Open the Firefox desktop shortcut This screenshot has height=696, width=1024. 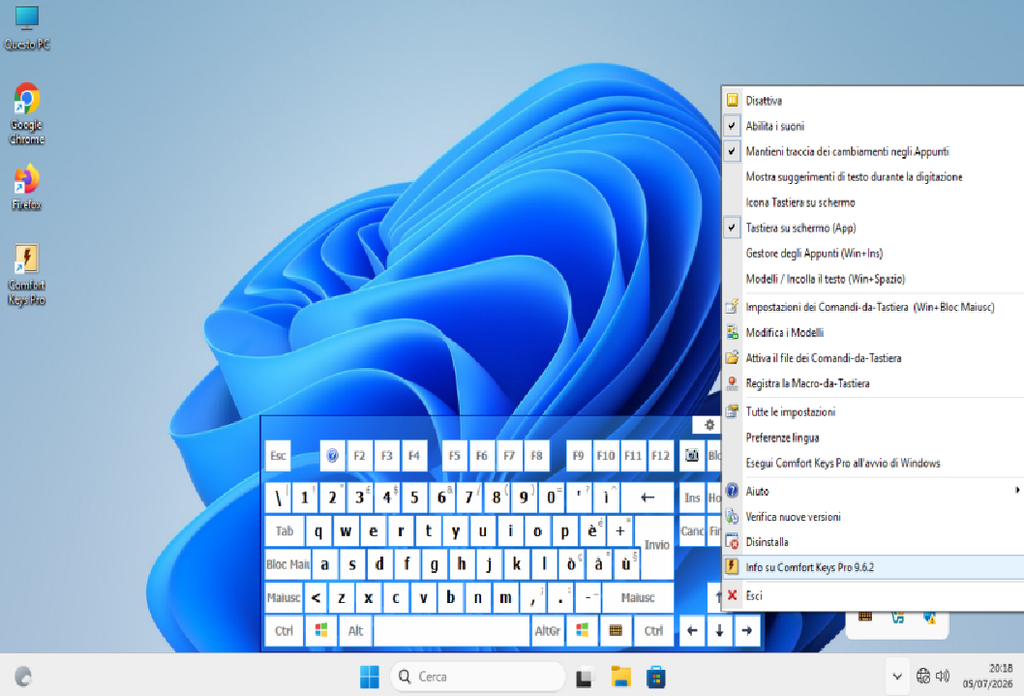[x=27, y=187]
